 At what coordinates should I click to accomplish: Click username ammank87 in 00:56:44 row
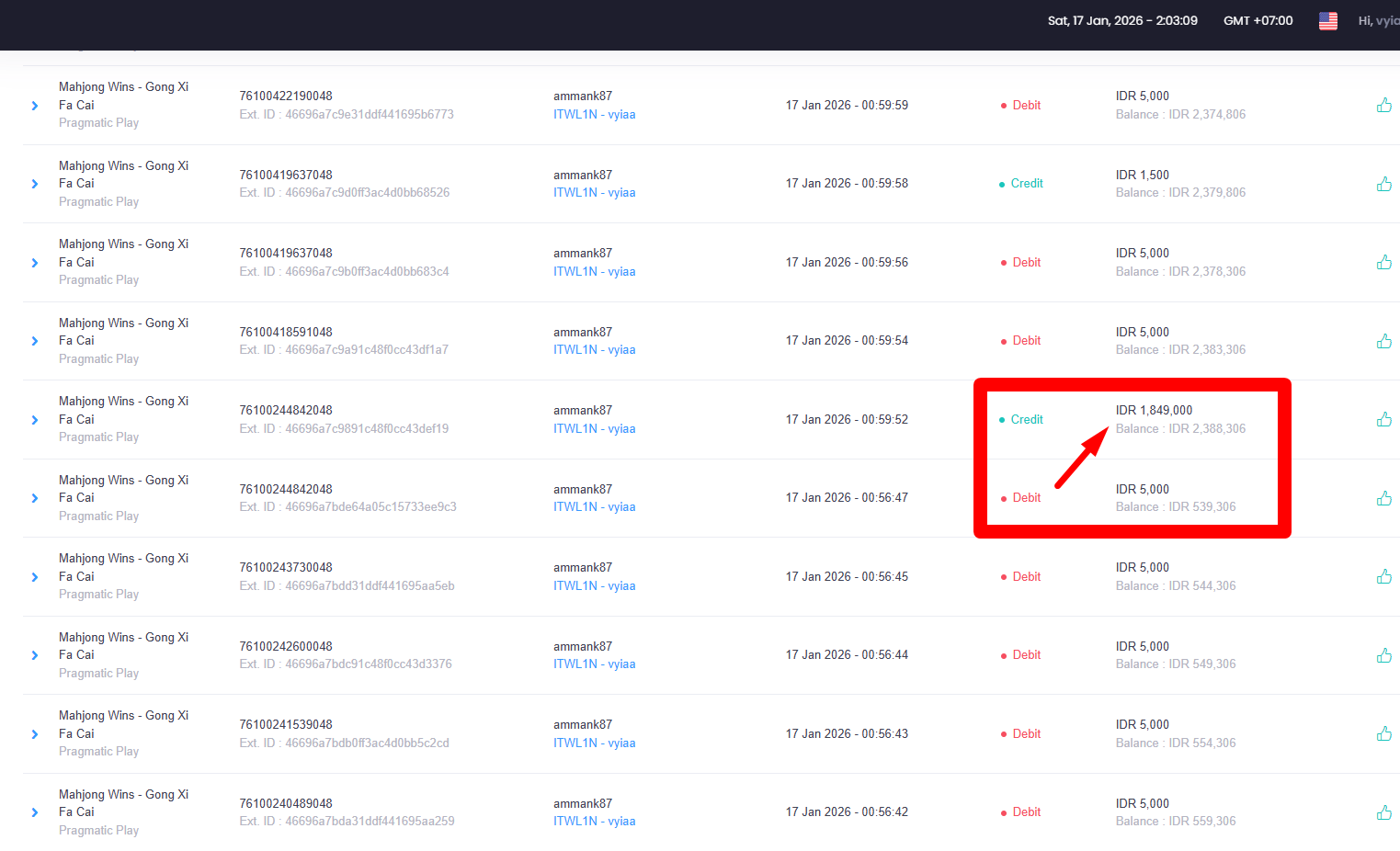pos(583,646)
